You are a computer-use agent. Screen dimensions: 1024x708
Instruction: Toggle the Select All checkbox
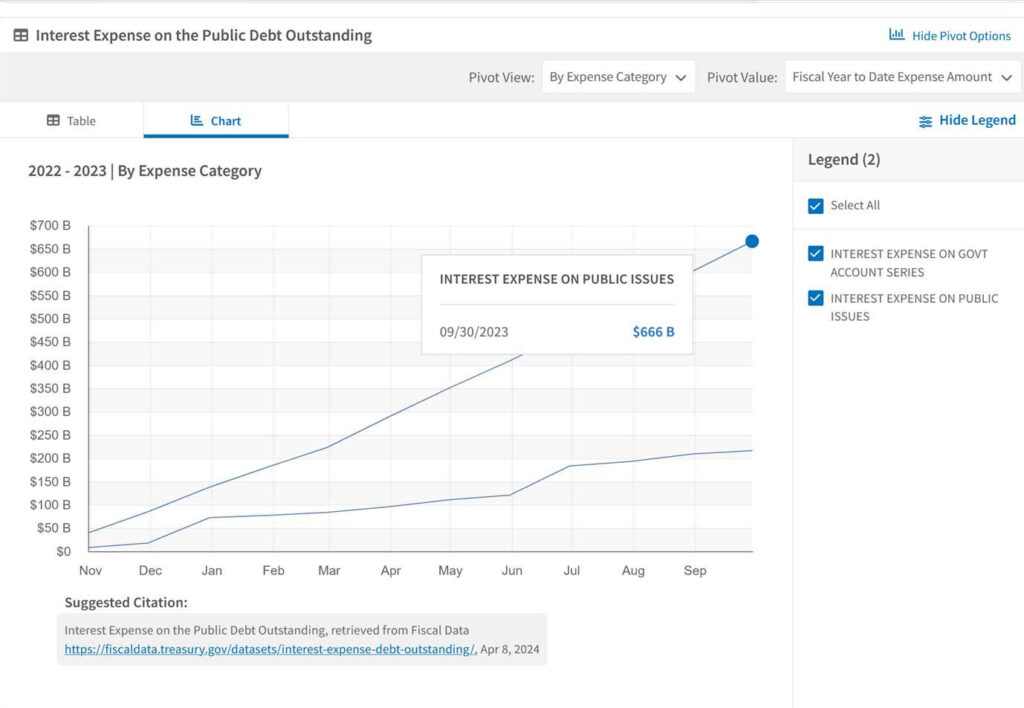[815, 205]
